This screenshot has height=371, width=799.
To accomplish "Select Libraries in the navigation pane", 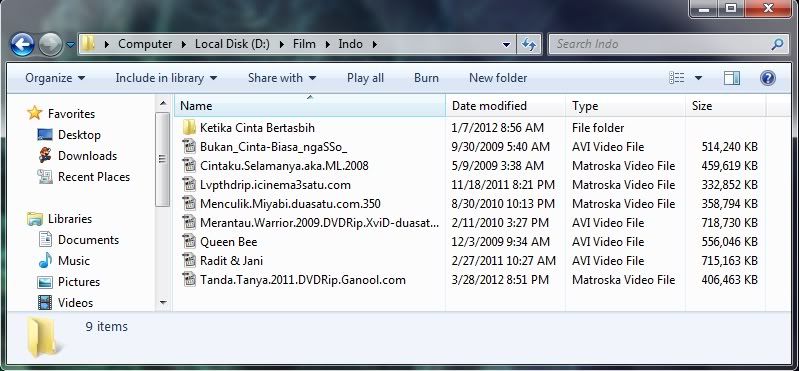I will [70, 219].
